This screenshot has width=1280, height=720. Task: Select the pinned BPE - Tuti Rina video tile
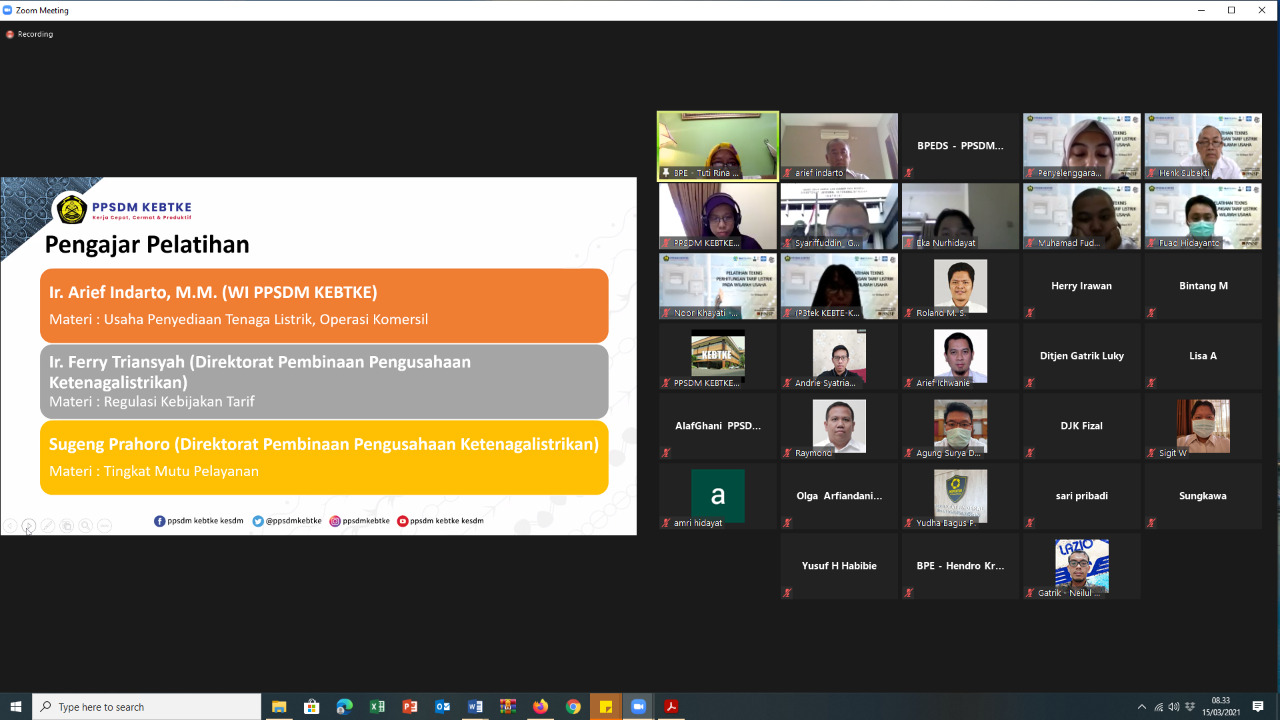pyautogui.click(x=717, y=146)
